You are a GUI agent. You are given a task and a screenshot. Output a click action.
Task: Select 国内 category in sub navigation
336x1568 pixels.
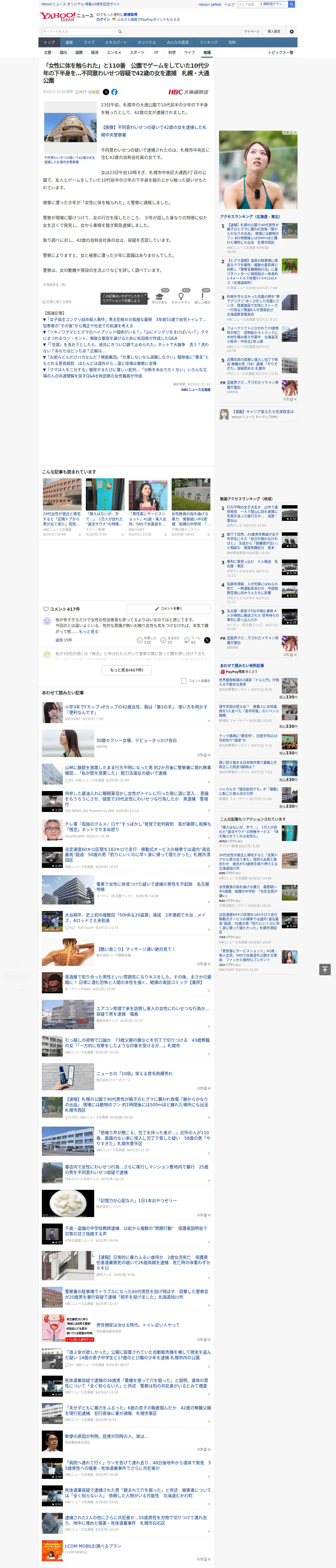63,52
